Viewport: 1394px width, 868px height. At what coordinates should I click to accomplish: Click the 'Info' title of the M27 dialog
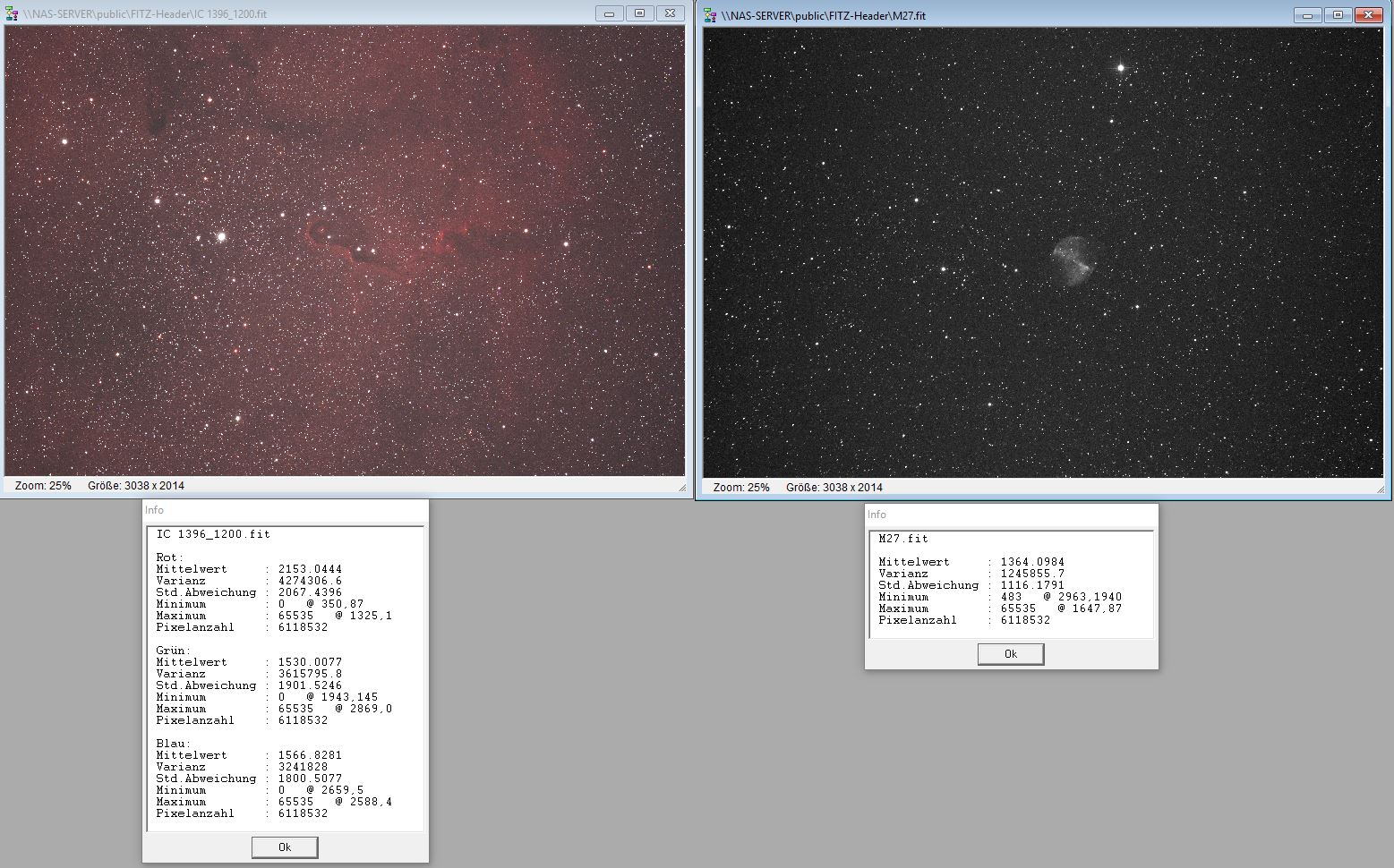[x=877, y=515]
